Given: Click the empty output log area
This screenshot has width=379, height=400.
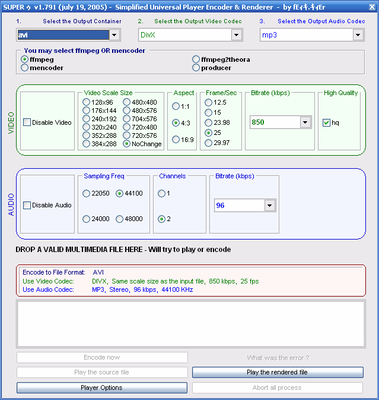Looking at the screenshot, I should tap(191, 324).
